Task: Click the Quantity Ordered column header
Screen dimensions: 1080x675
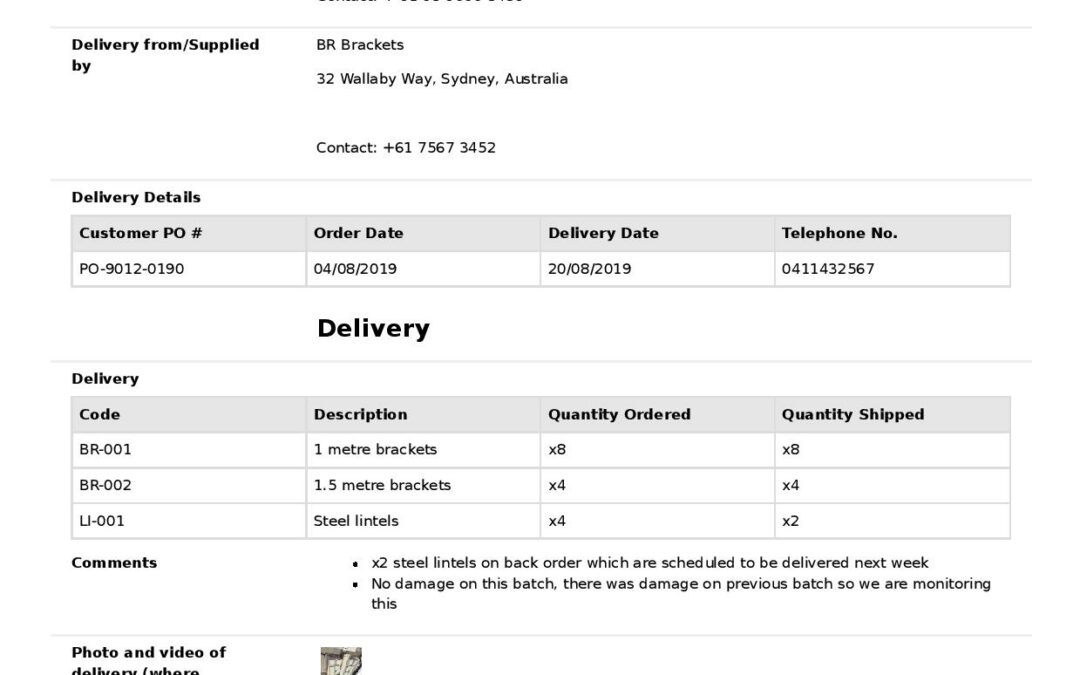Action: click(x=619, y=415)
